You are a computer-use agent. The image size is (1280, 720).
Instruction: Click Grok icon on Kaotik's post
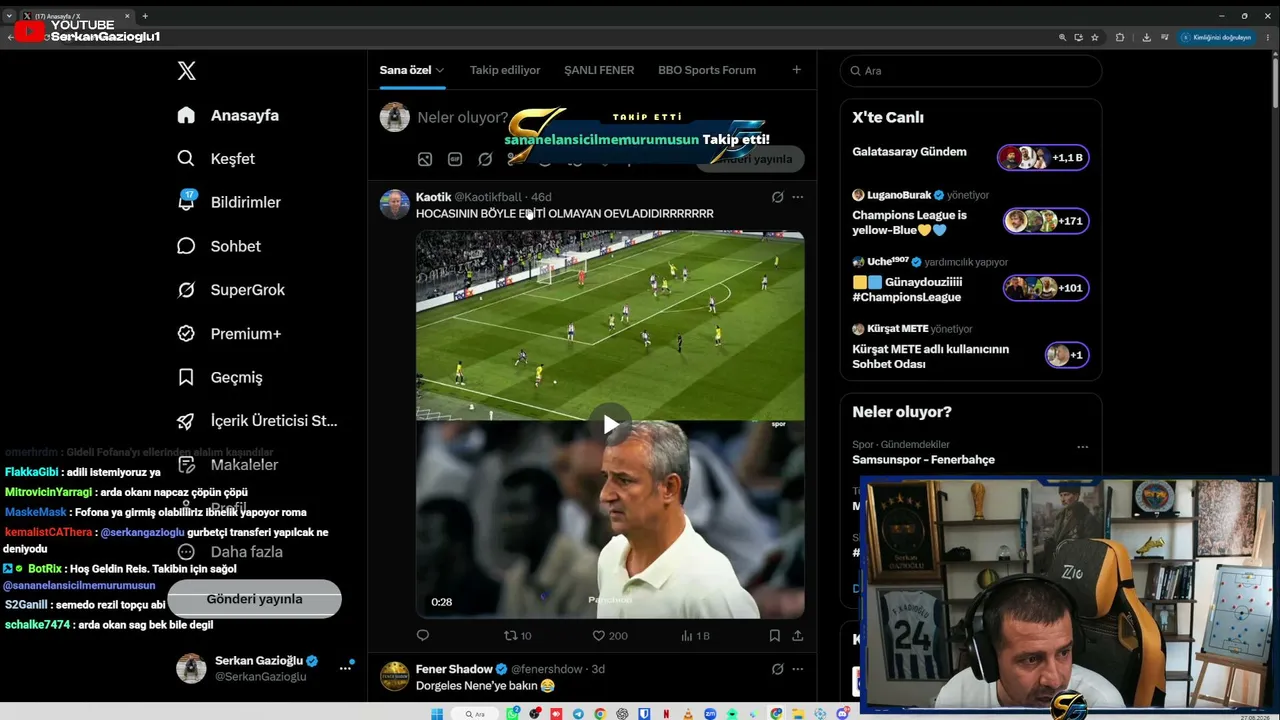click(777, 197)
